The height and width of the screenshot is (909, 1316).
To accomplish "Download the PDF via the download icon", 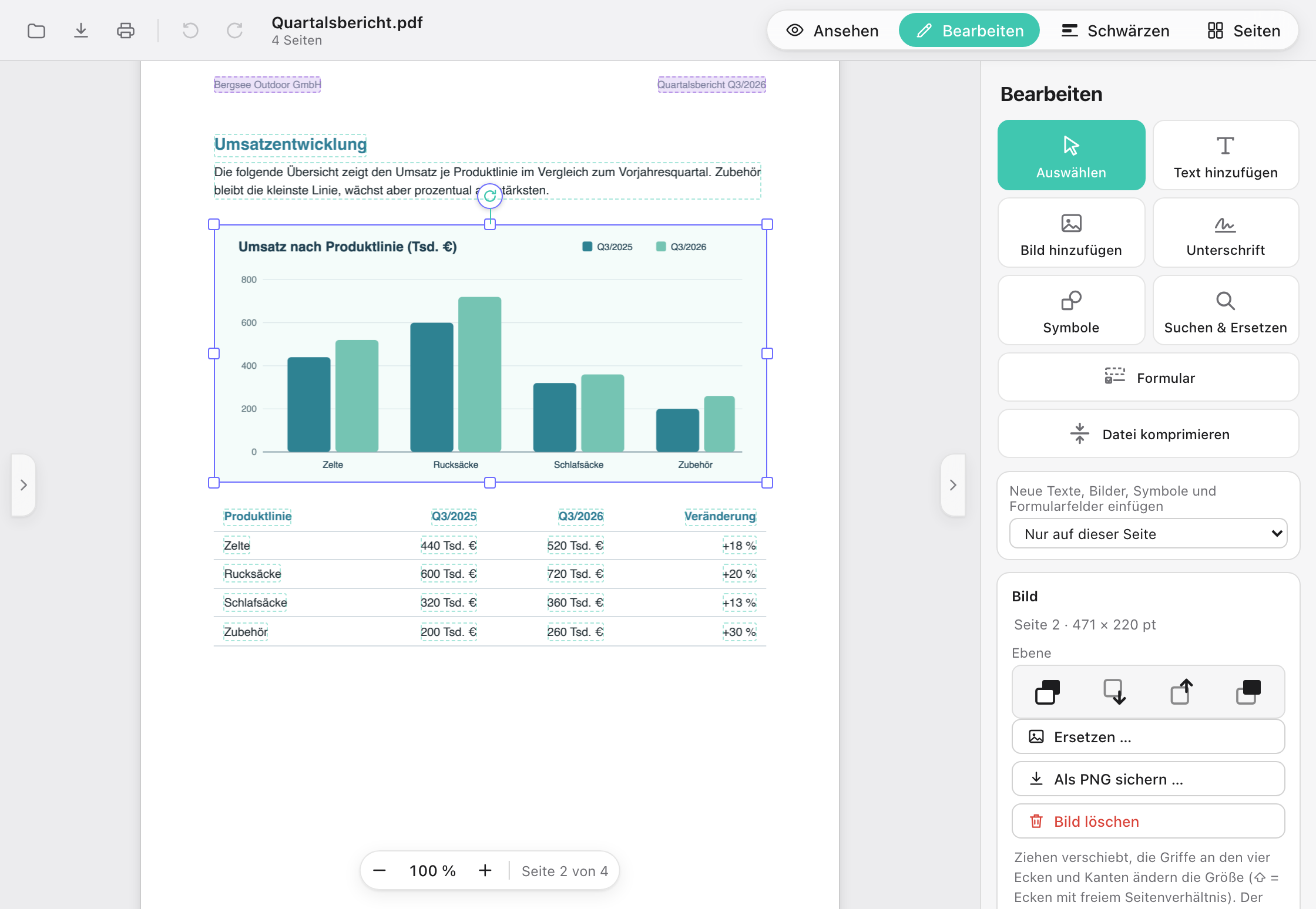I will [81, 31].
